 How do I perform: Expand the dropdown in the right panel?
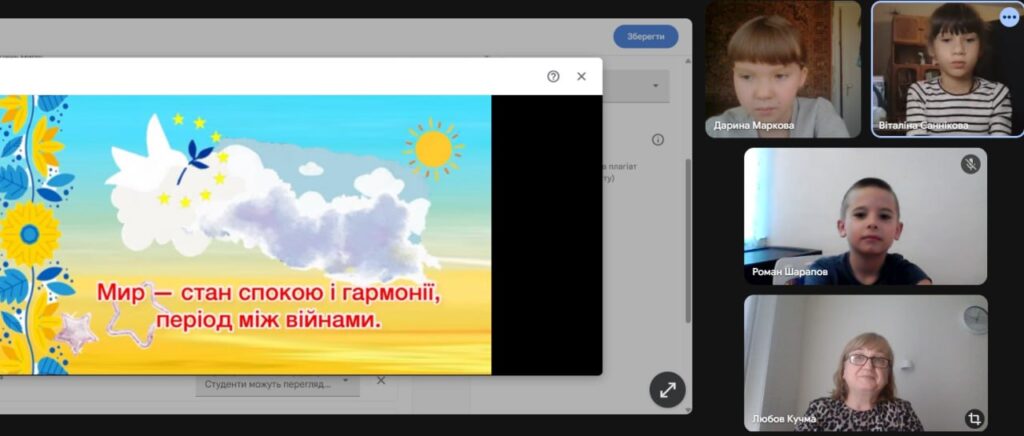655,86
